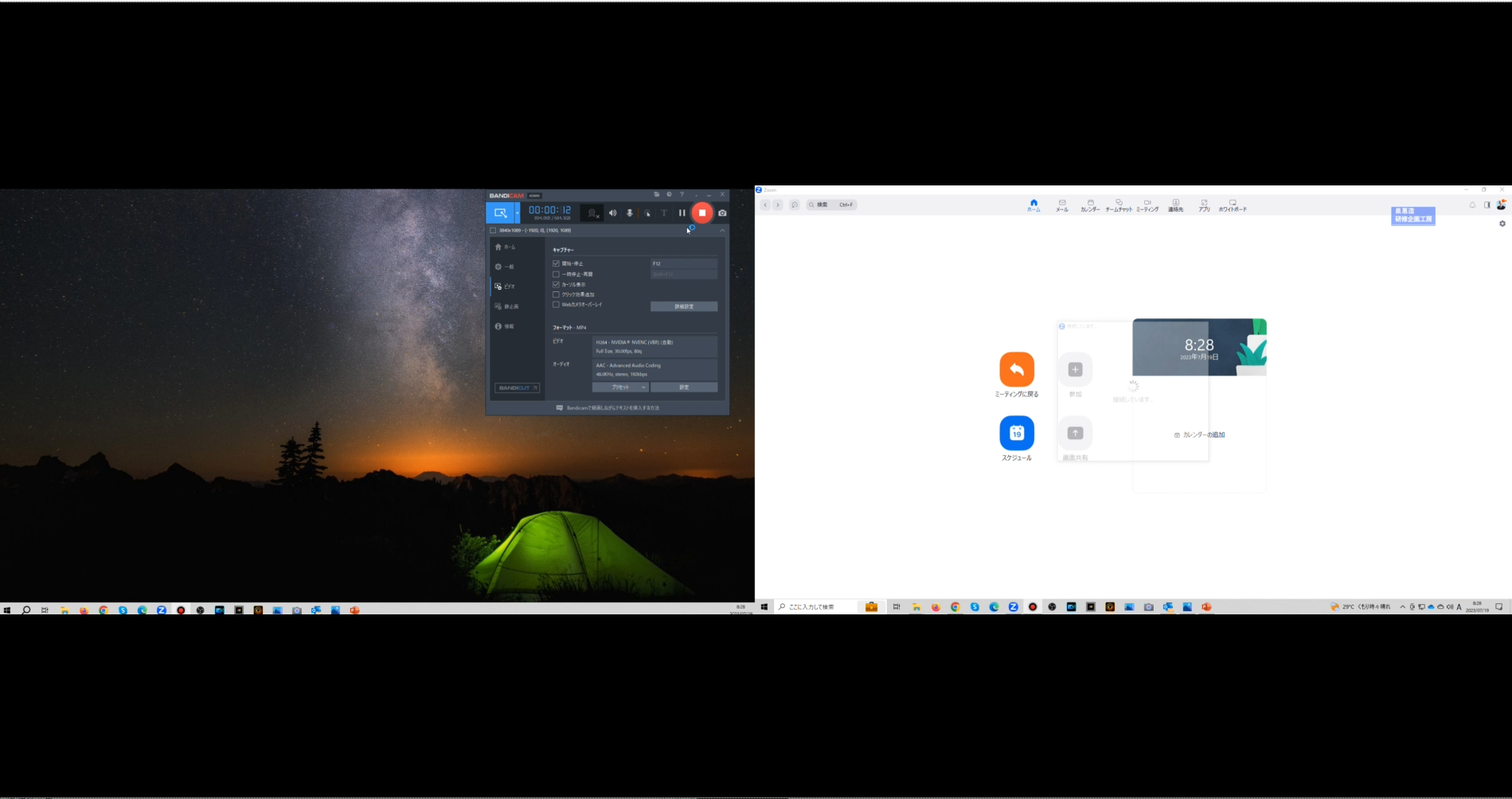Open Zoom notifications bell icon

tap(1472, 205)
